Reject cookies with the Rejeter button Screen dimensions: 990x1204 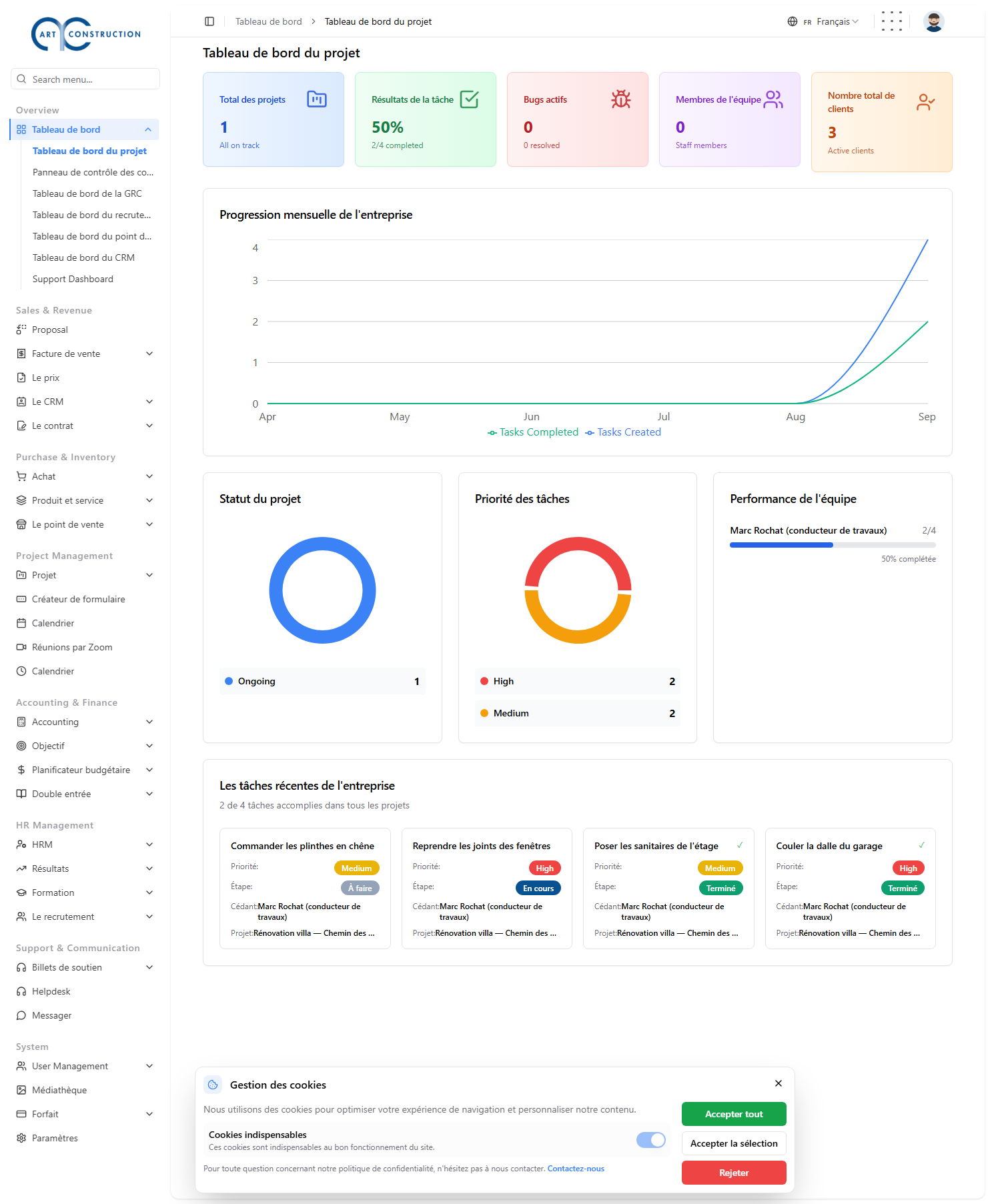[734, 1173]
